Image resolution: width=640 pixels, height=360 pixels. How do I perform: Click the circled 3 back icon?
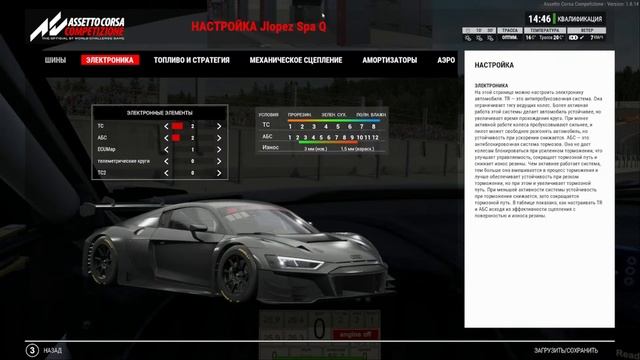tap(32, 350)
